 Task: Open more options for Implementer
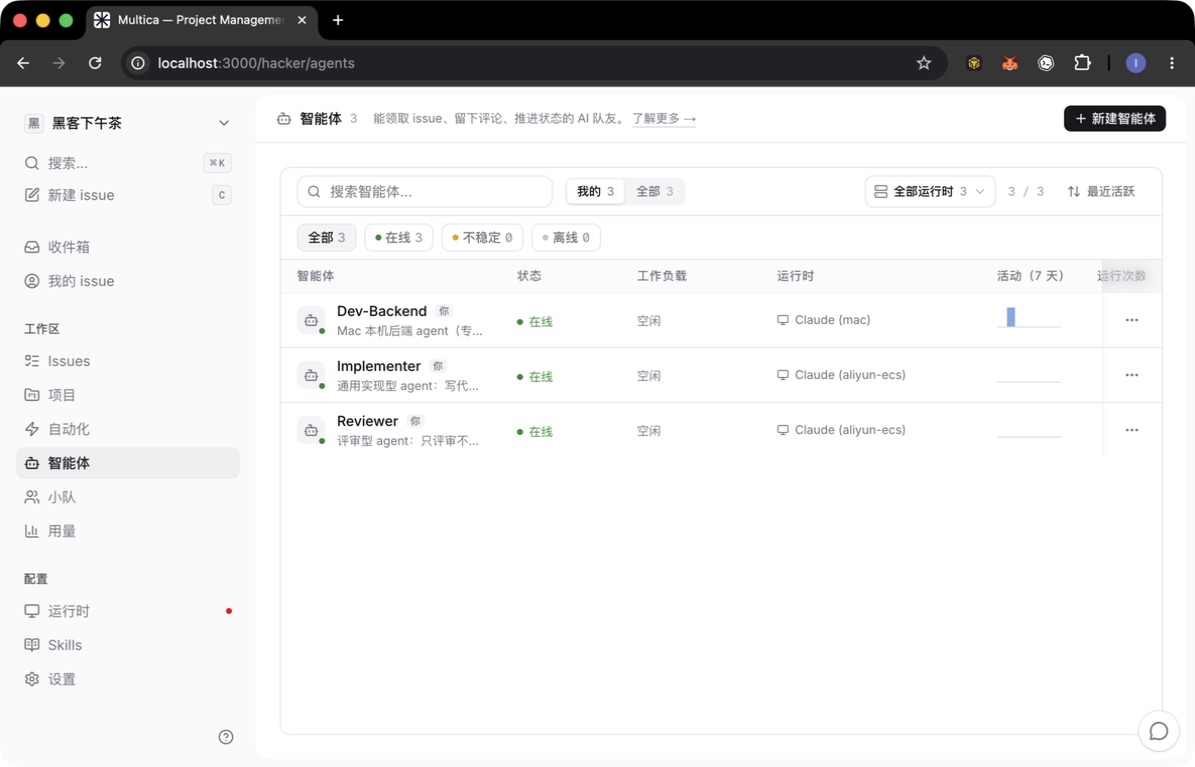pos(1132,375)
